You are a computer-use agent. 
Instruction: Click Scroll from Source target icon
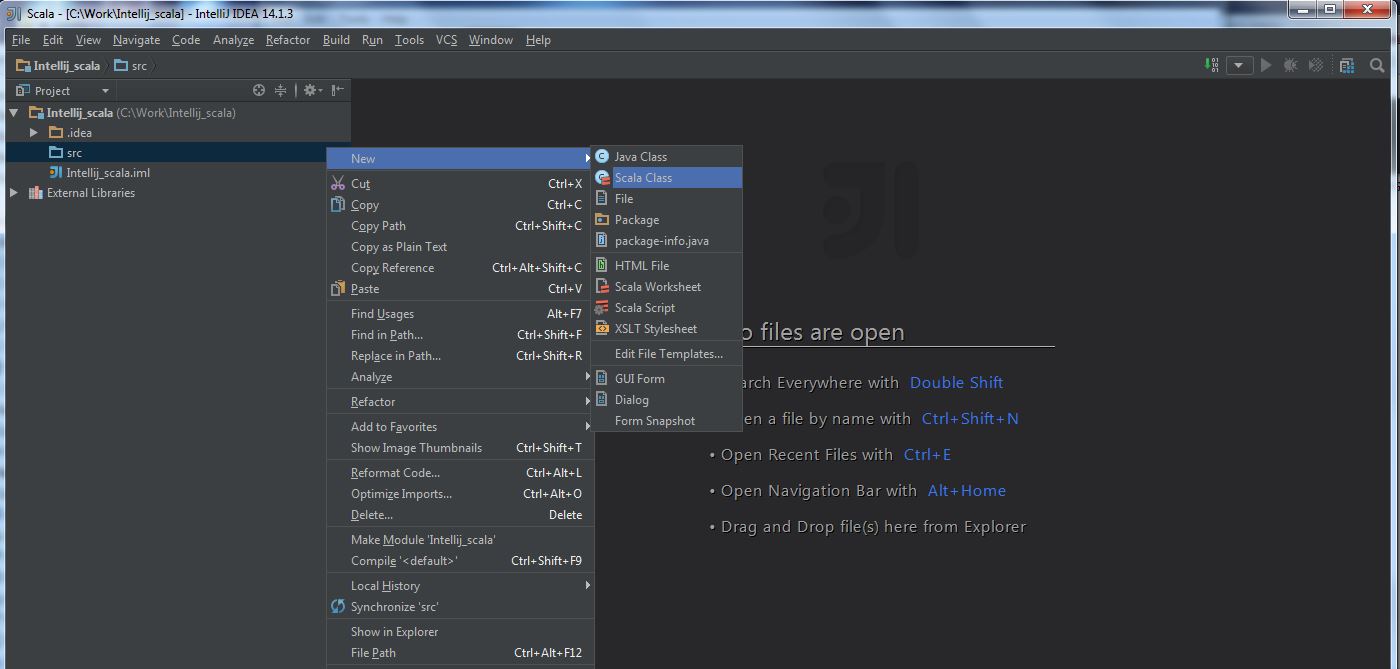point(259,90)
